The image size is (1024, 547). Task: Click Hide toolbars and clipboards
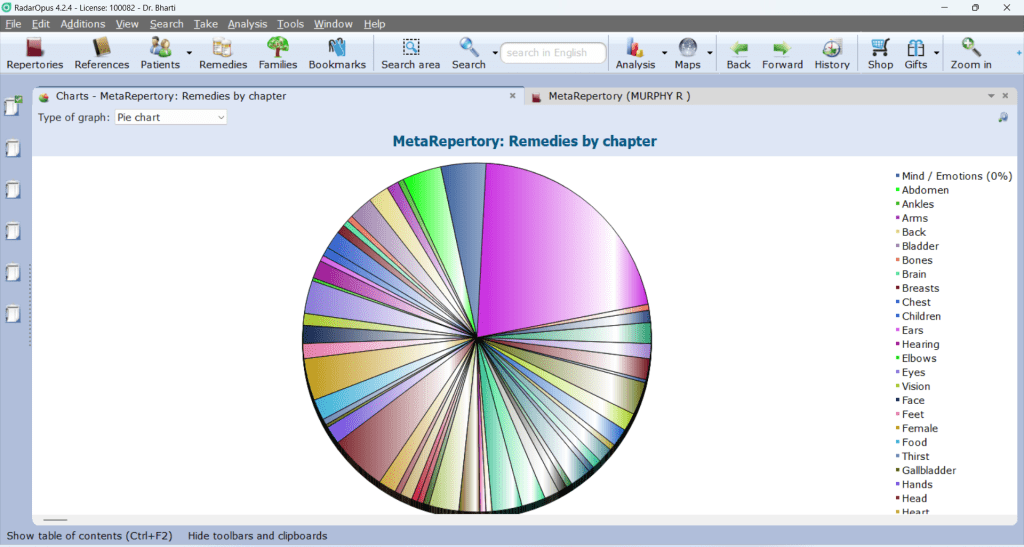pyautogui.click(x=257, y=536)
